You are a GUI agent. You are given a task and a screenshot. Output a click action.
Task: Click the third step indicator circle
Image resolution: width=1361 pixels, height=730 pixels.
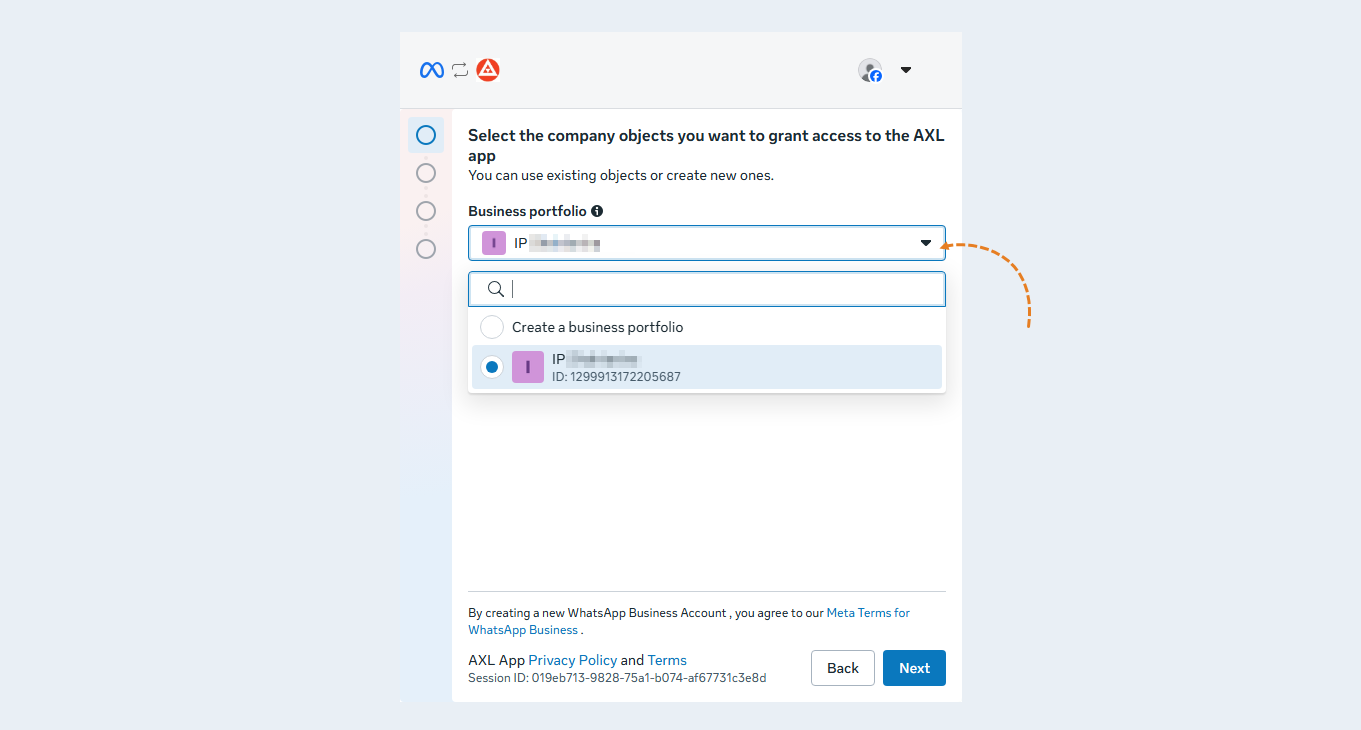click(x=426, y=211)
